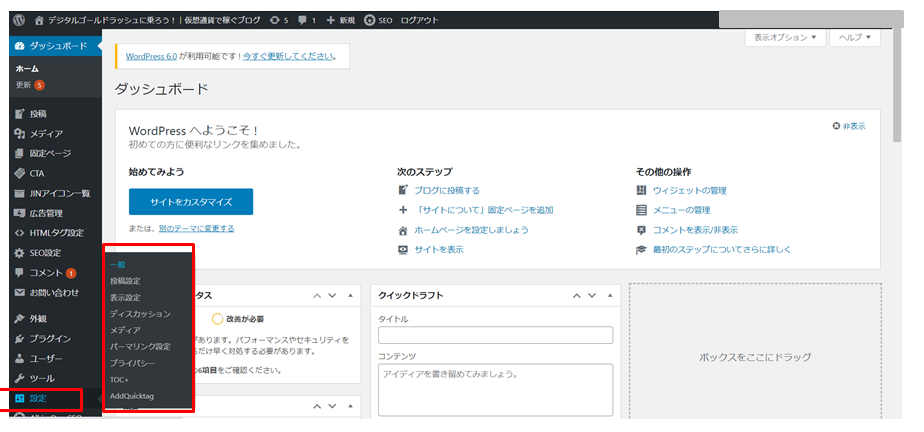Click the WordPress logo in admin bar

(19, 20)
